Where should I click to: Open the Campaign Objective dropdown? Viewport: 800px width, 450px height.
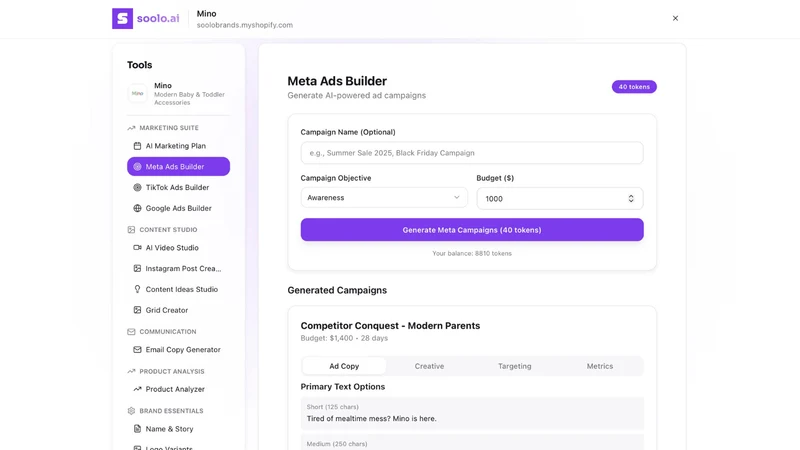pos(384,197)
